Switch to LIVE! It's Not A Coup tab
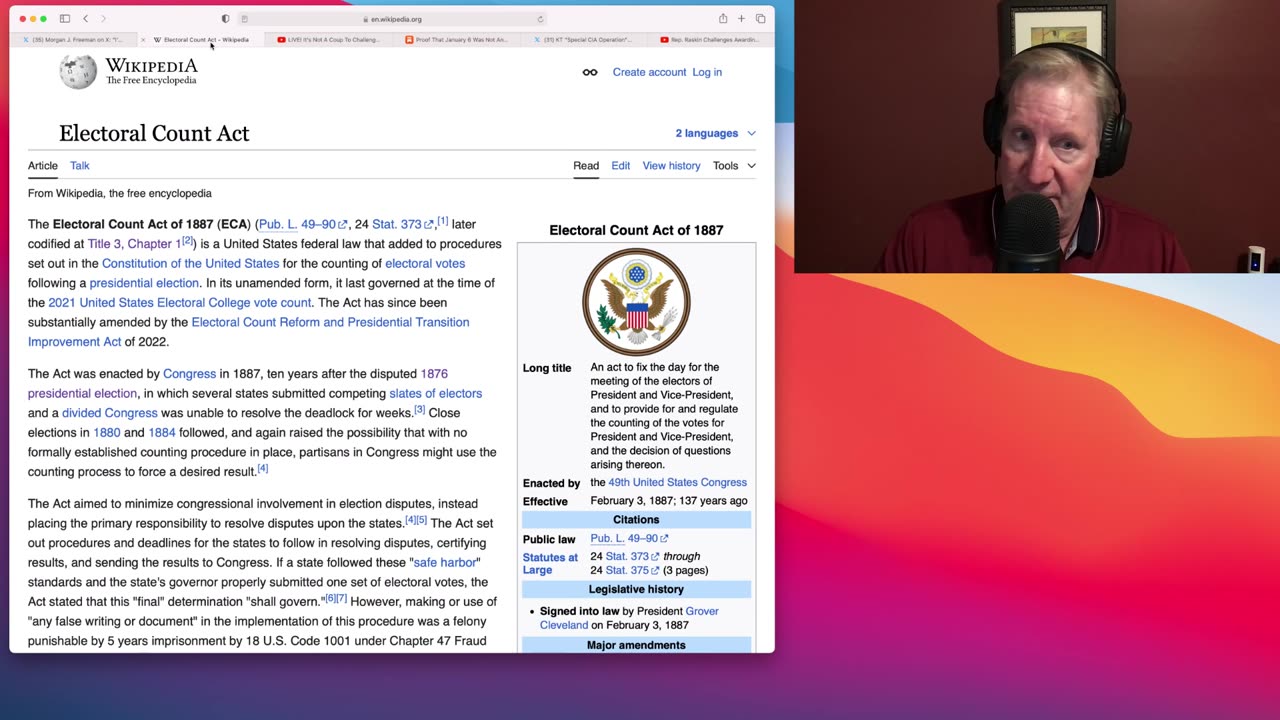 point(329,40)
